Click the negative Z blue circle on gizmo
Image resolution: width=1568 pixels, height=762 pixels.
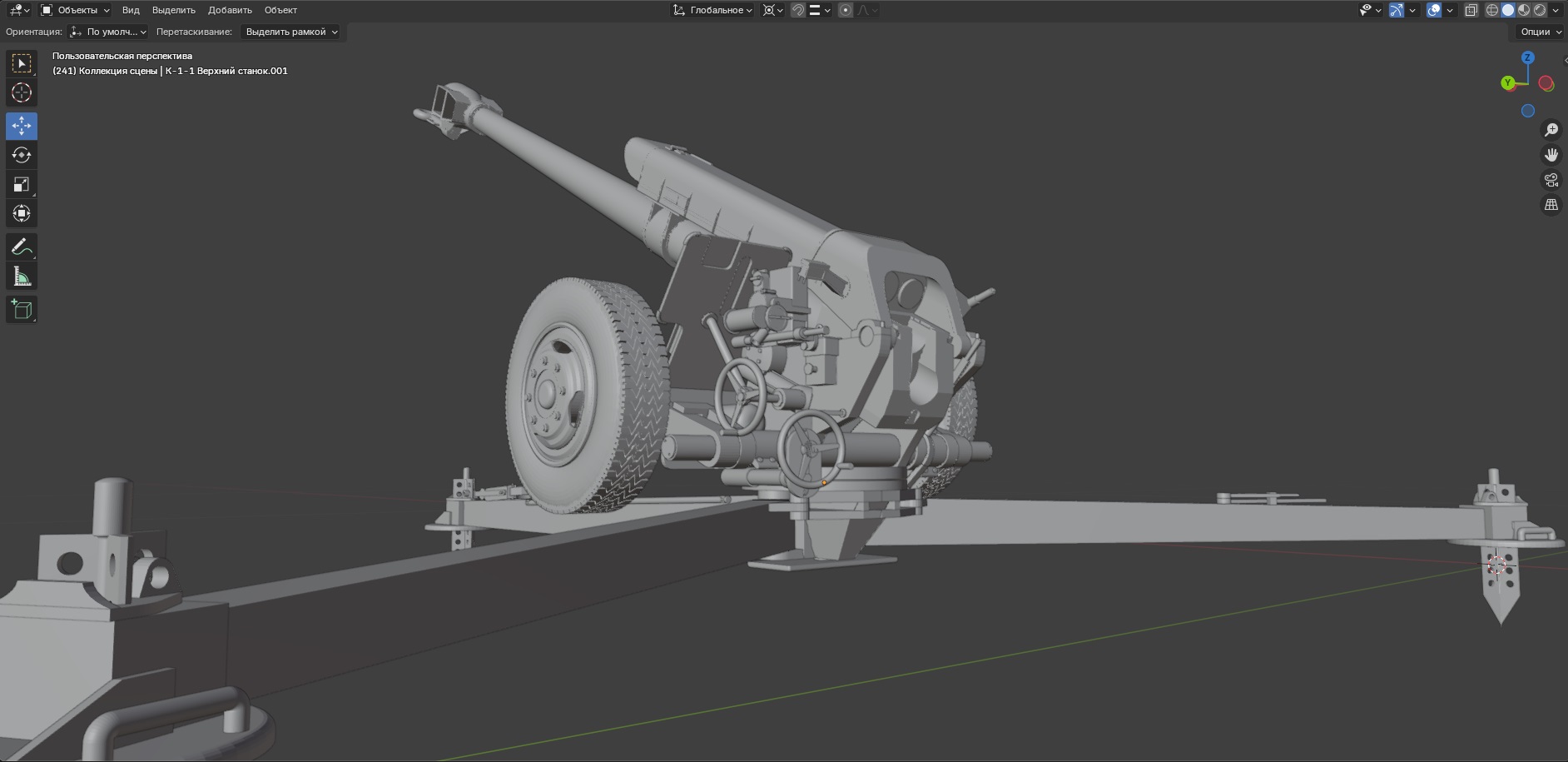pos(1528,111)
